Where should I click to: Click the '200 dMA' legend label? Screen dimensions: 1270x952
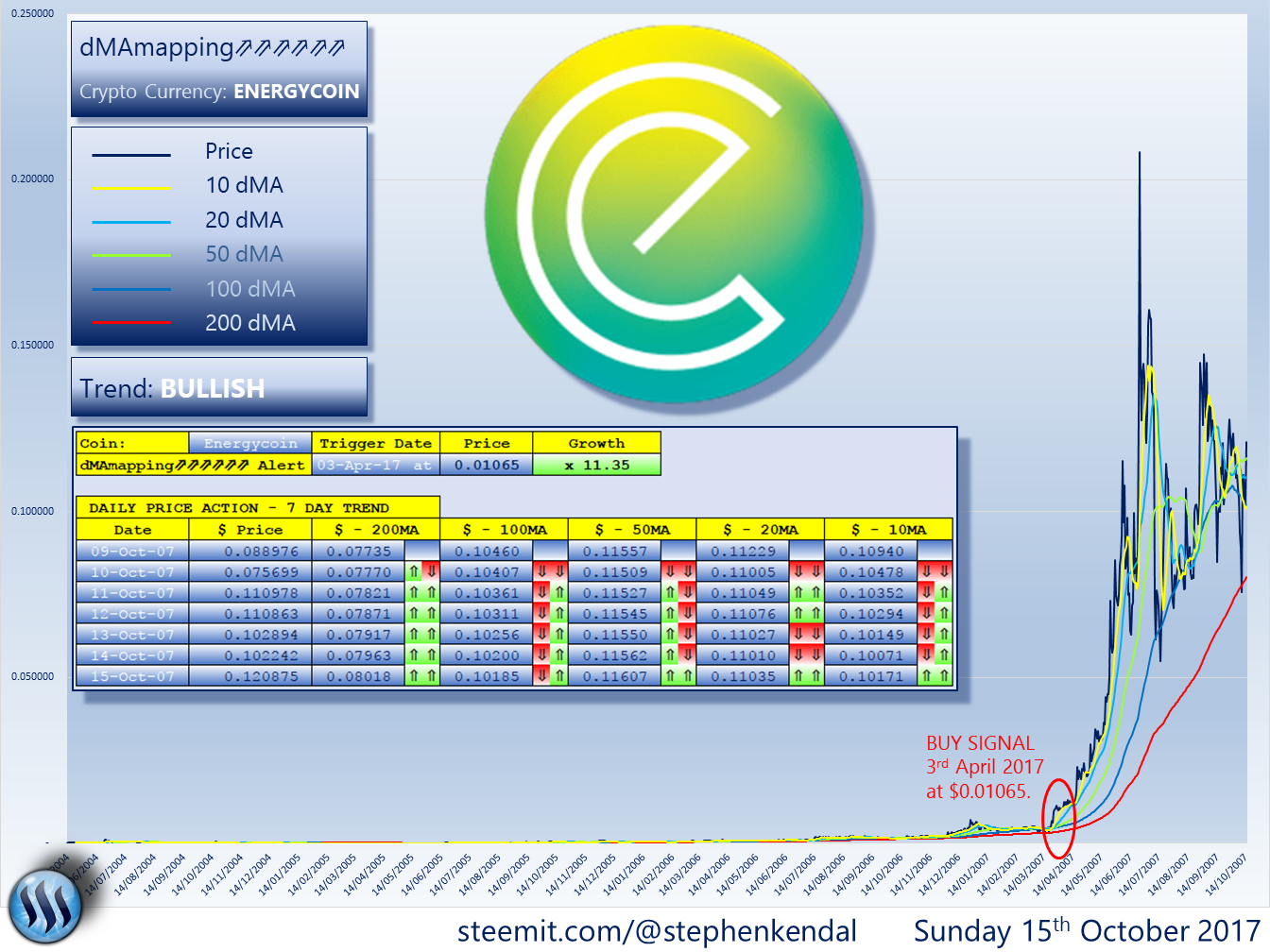250,323
